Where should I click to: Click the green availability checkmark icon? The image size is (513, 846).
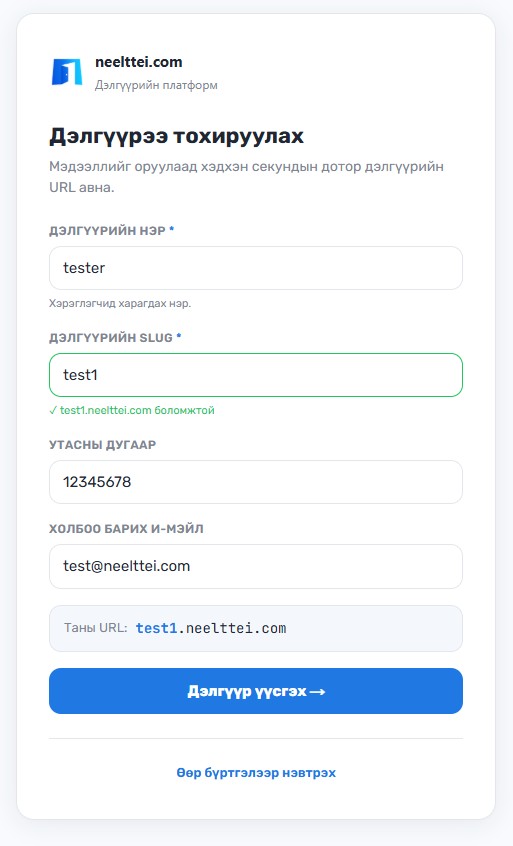pyautogui.click(x=53, y=411)
